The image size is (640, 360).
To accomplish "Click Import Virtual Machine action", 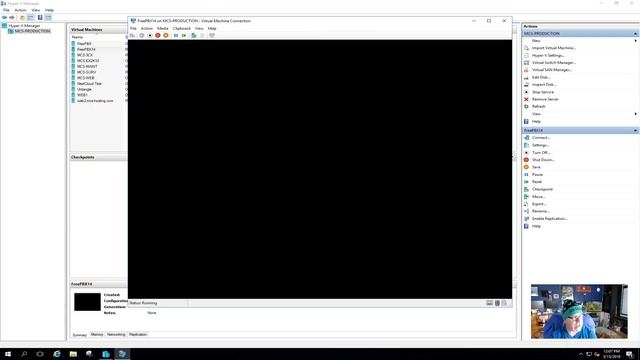I will [553, 48].
